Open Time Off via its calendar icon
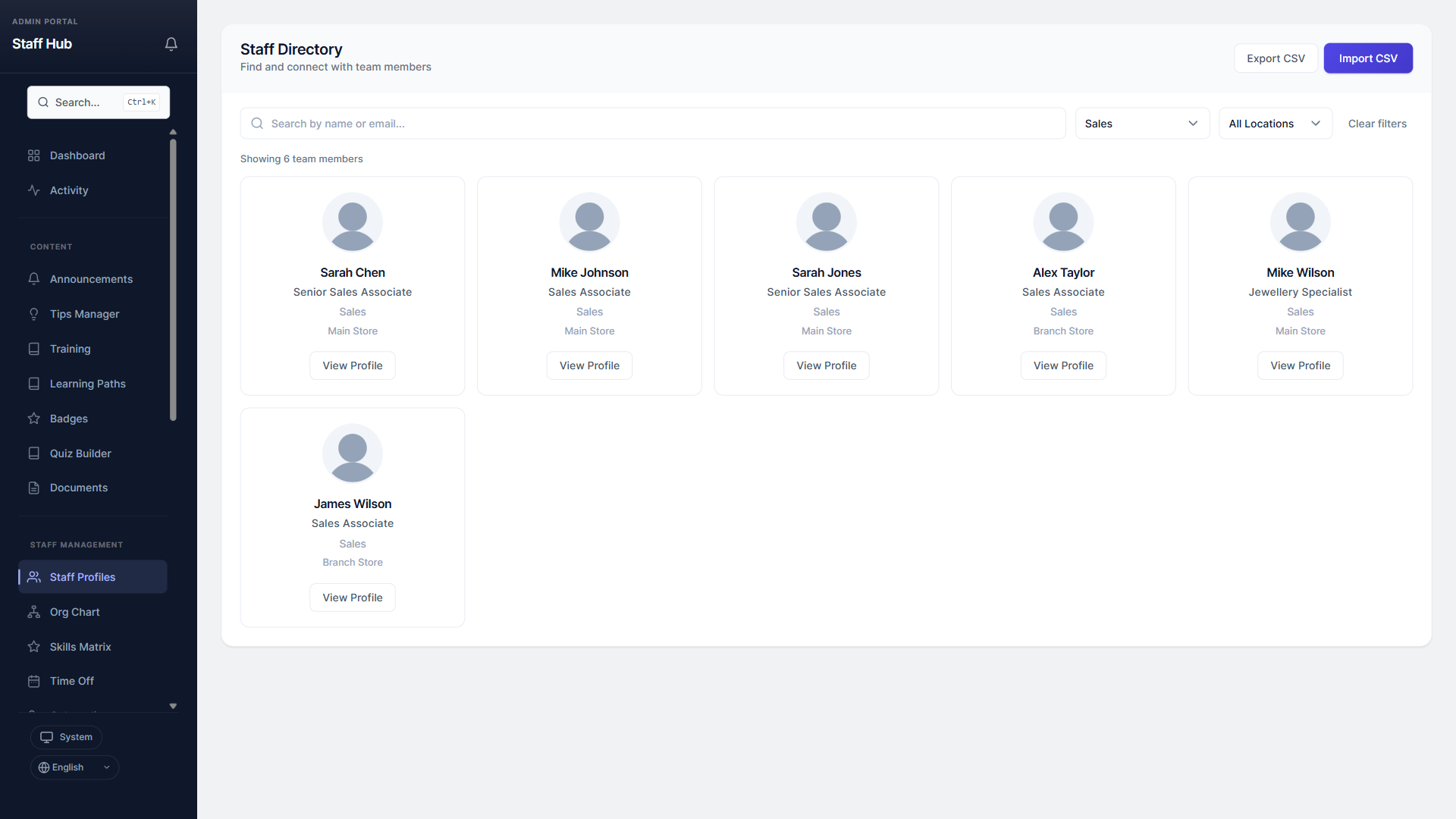This screenshot has width=1456, height=819. click(33, 680)
